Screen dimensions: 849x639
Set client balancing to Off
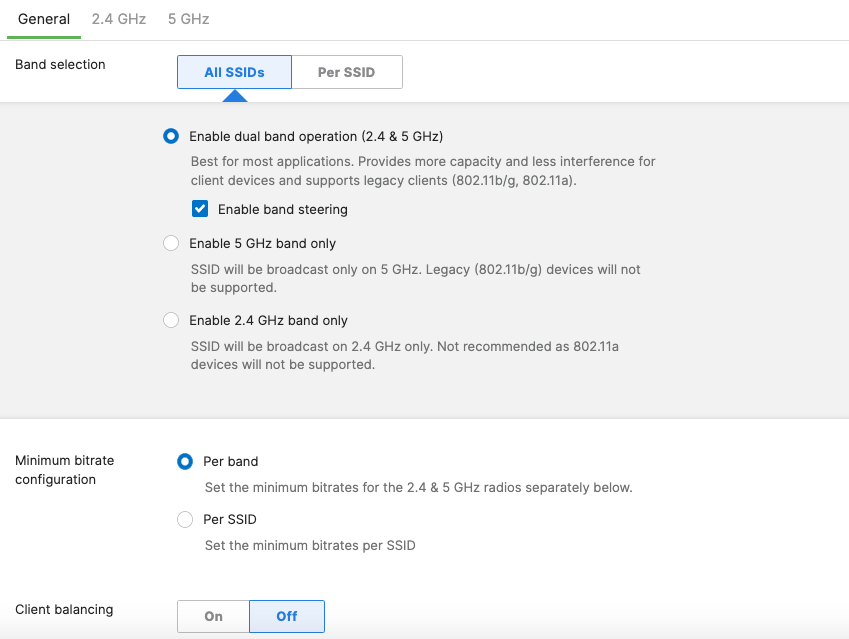pos(287,616)
